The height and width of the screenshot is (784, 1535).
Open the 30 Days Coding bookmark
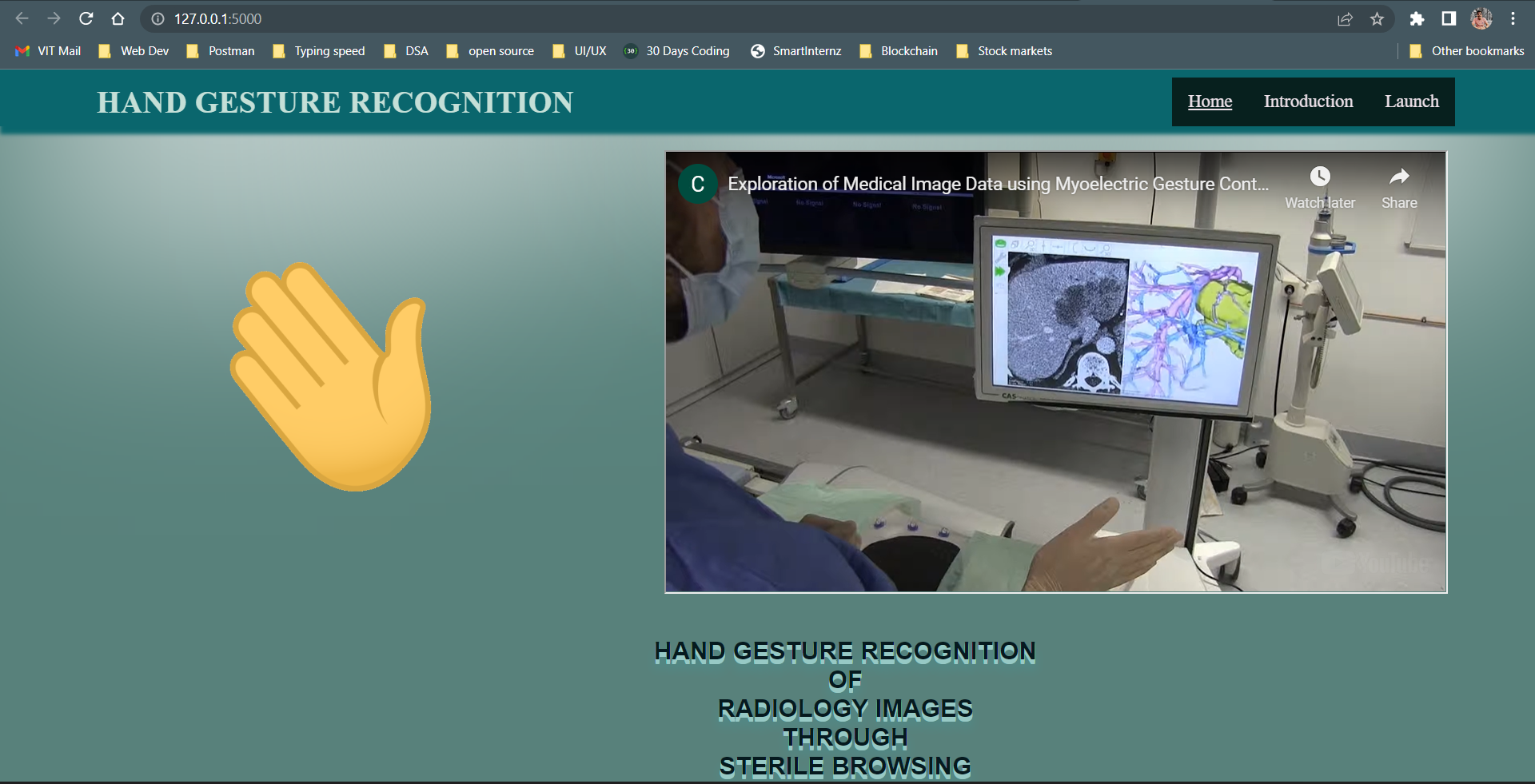click(677, 51)
